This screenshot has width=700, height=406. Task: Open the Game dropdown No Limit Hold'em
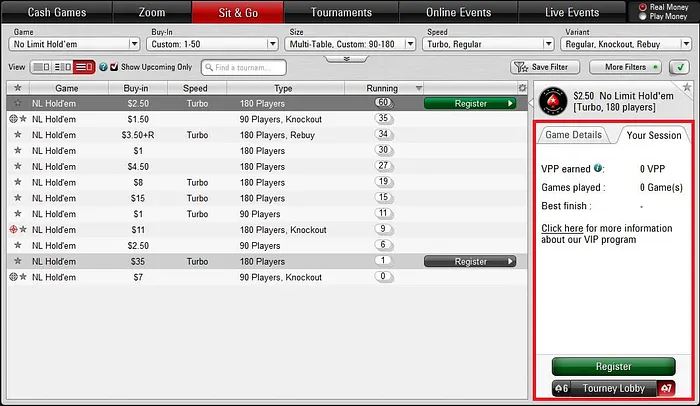pyautogui.click(x=74, y=44)
